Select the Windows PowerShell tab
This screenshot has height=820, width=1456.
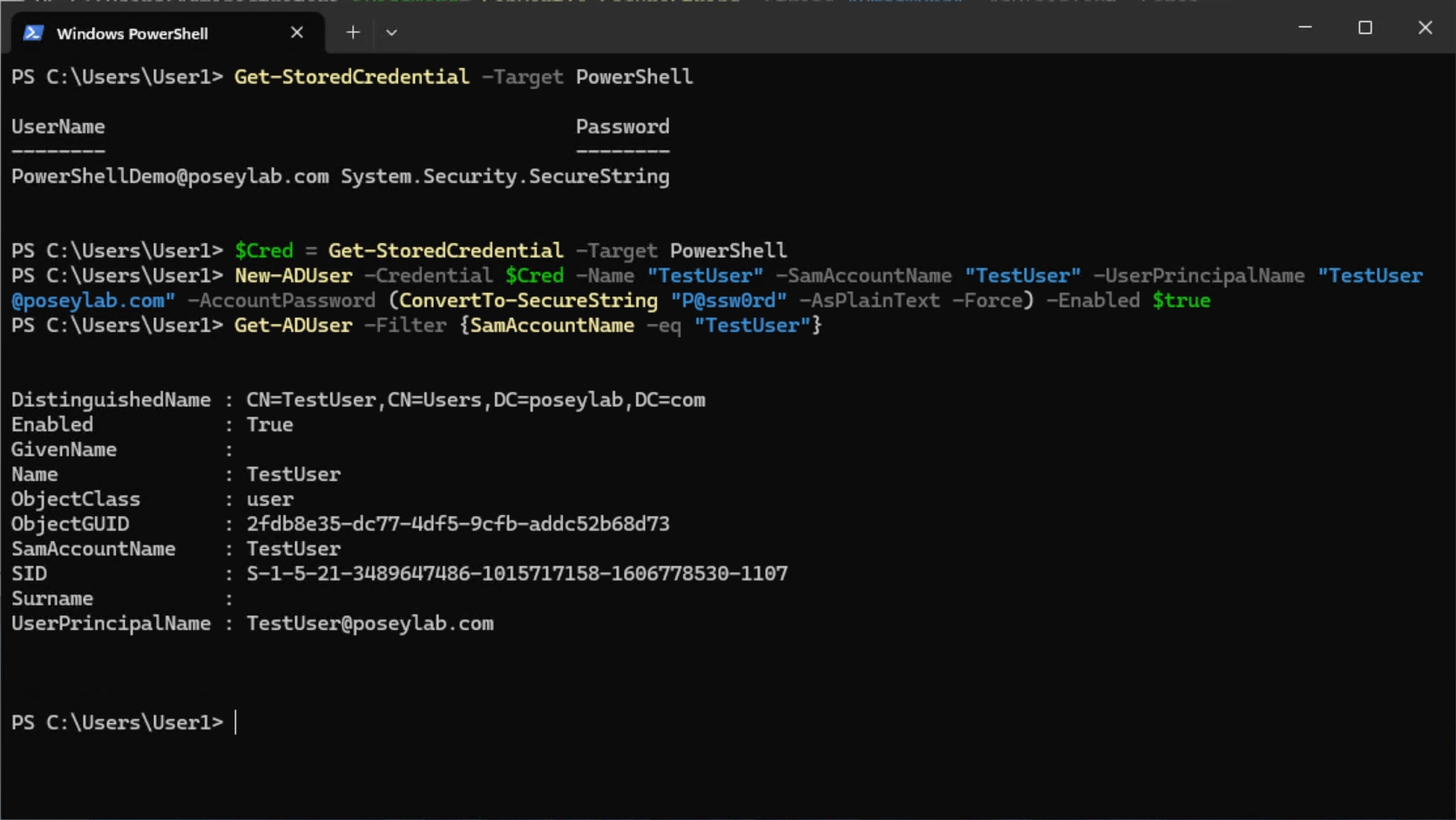131,33
